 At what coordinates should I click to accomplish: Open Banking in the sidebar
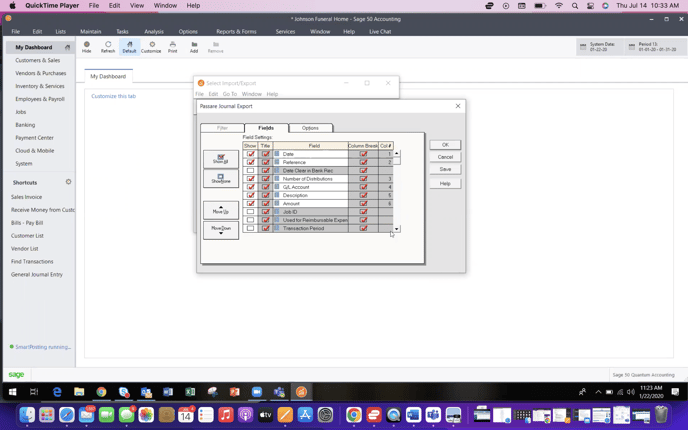25,125
